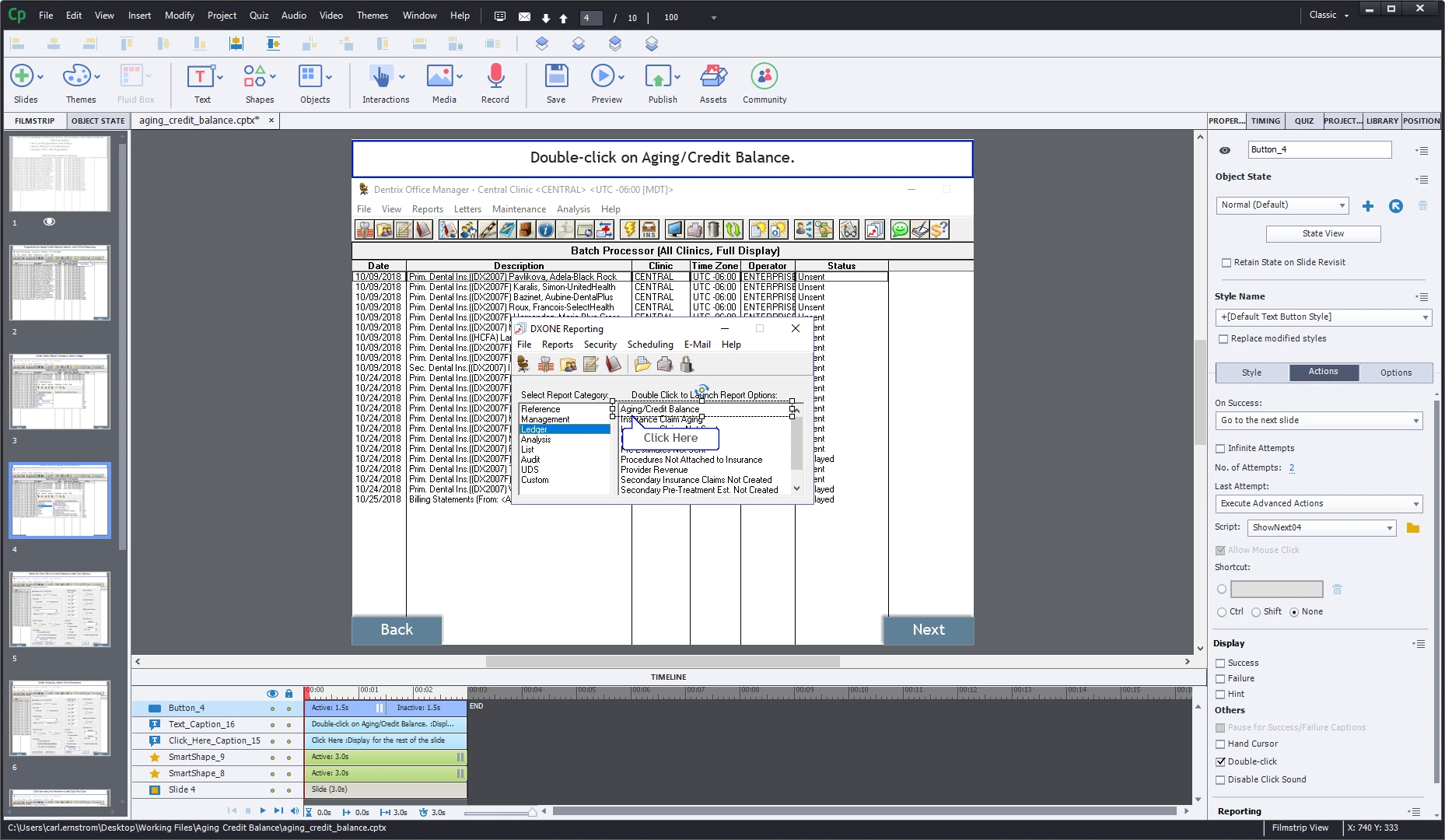The width and height of the screenshot is (1445, 840).
Task: Click the add new state plus icon
Action: click(x=1368, y=206)
